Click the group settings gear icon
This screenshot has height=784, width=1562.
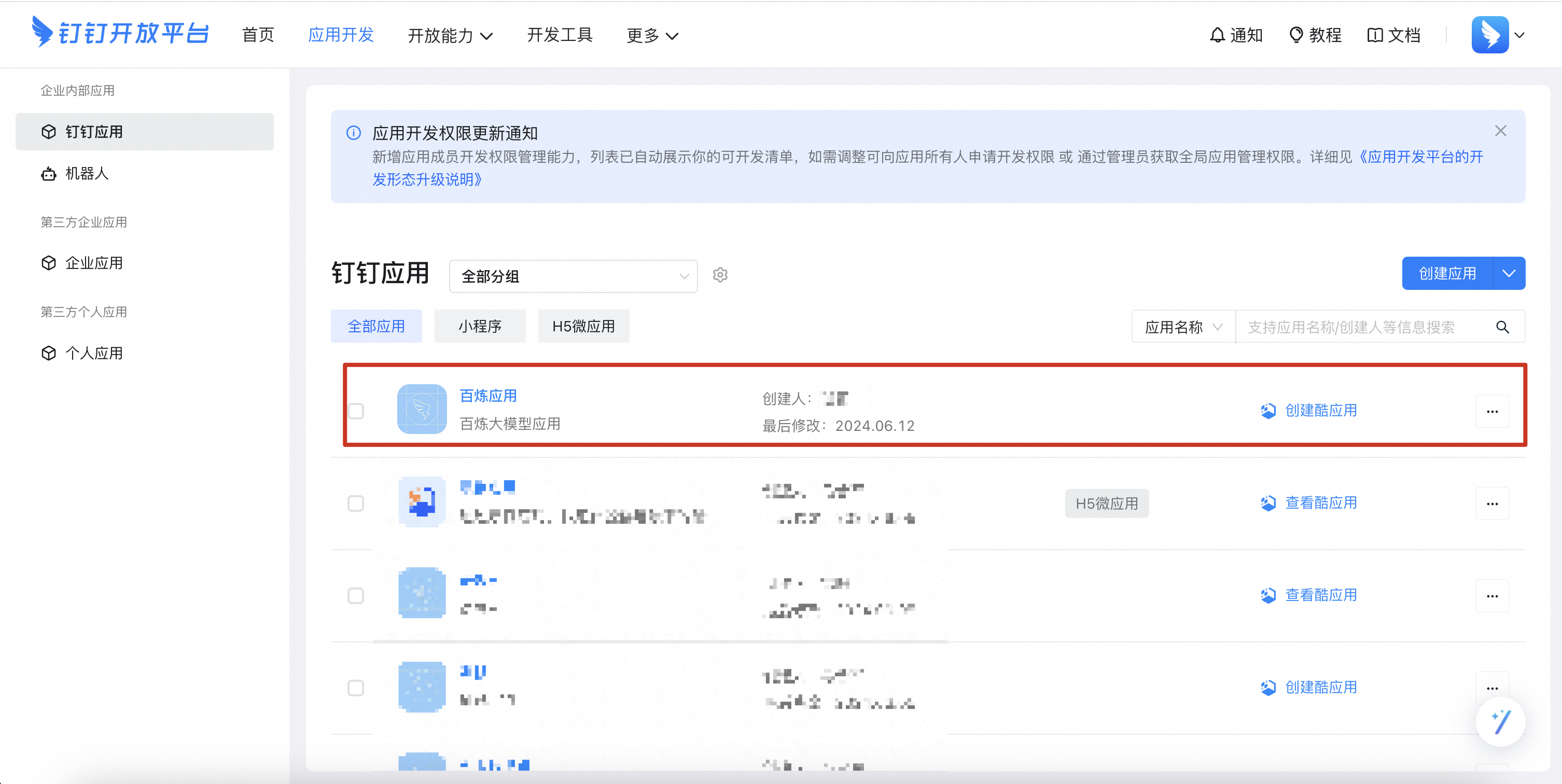(720, 275)
